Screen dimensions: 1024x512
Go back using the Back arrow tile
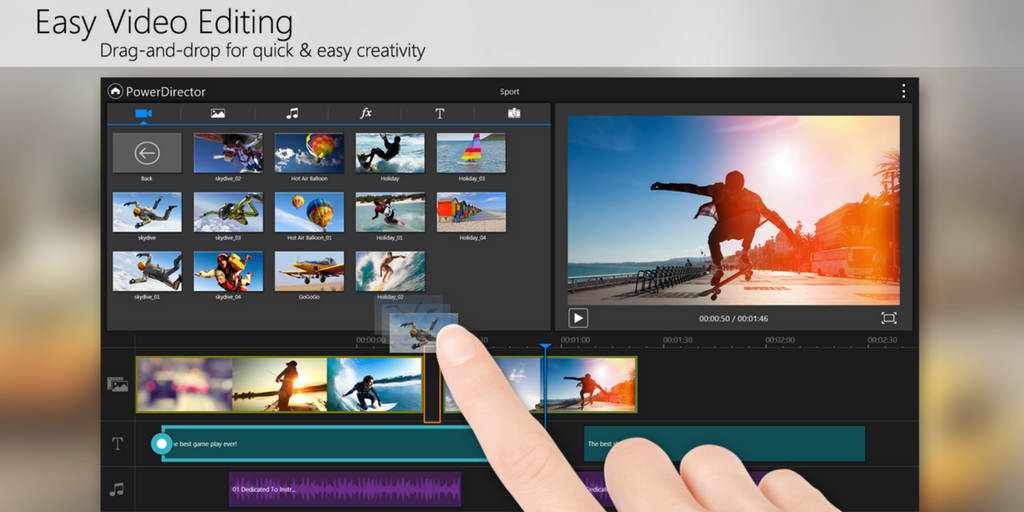[x=147, y=153]
